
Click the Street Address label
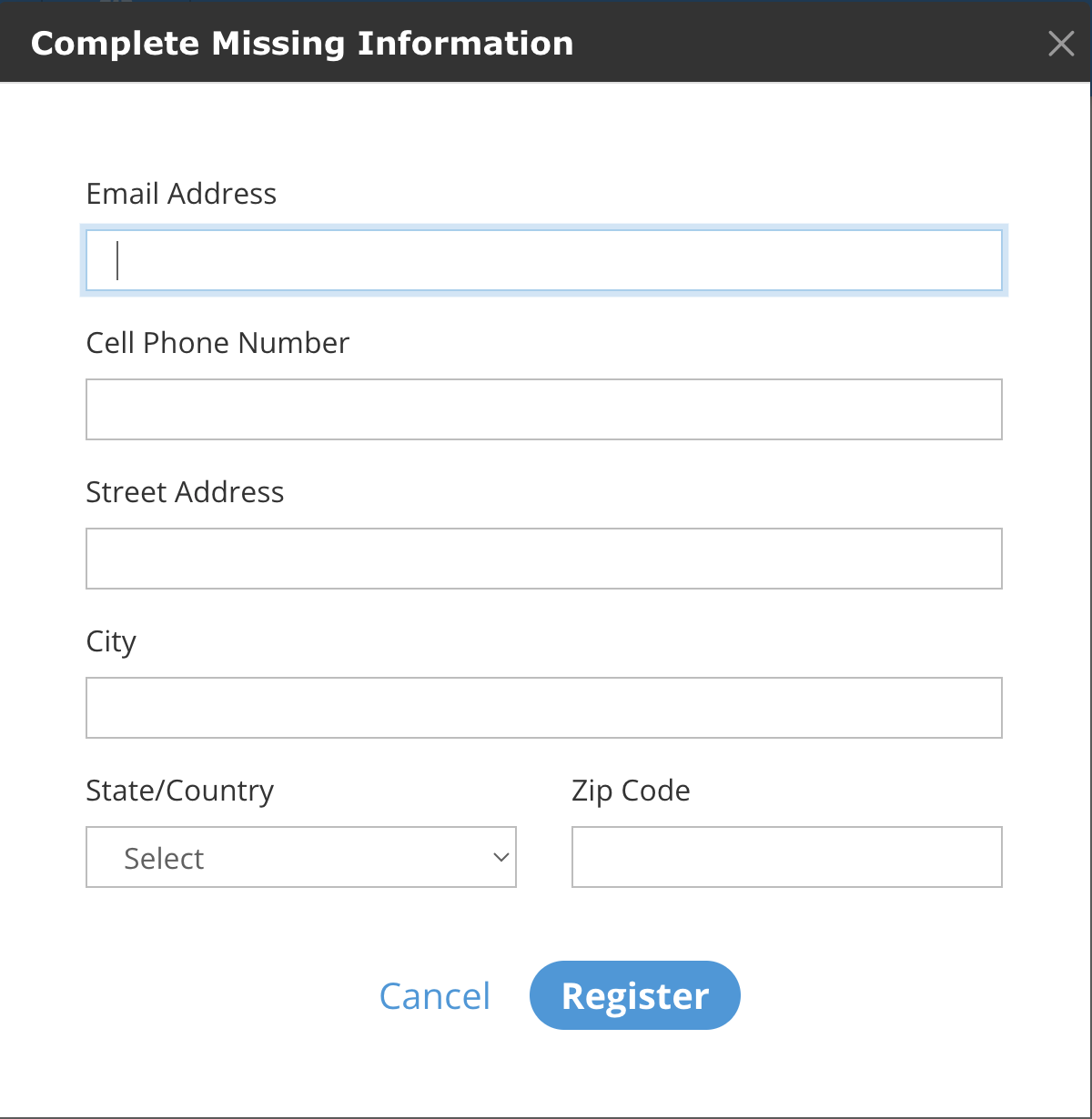point(185,492)
